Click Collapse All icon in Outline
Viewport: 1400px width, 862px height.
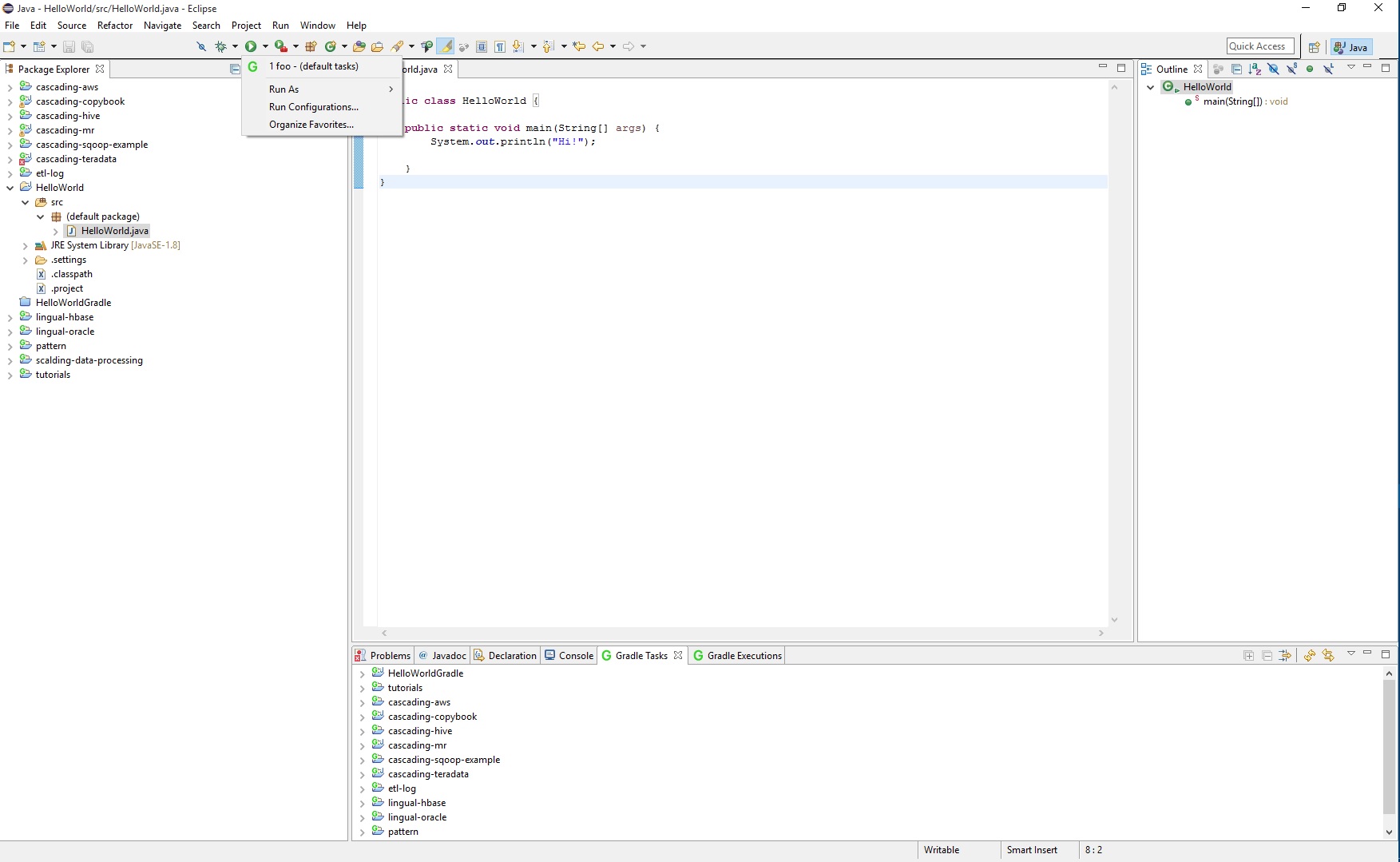point(1236,69)
